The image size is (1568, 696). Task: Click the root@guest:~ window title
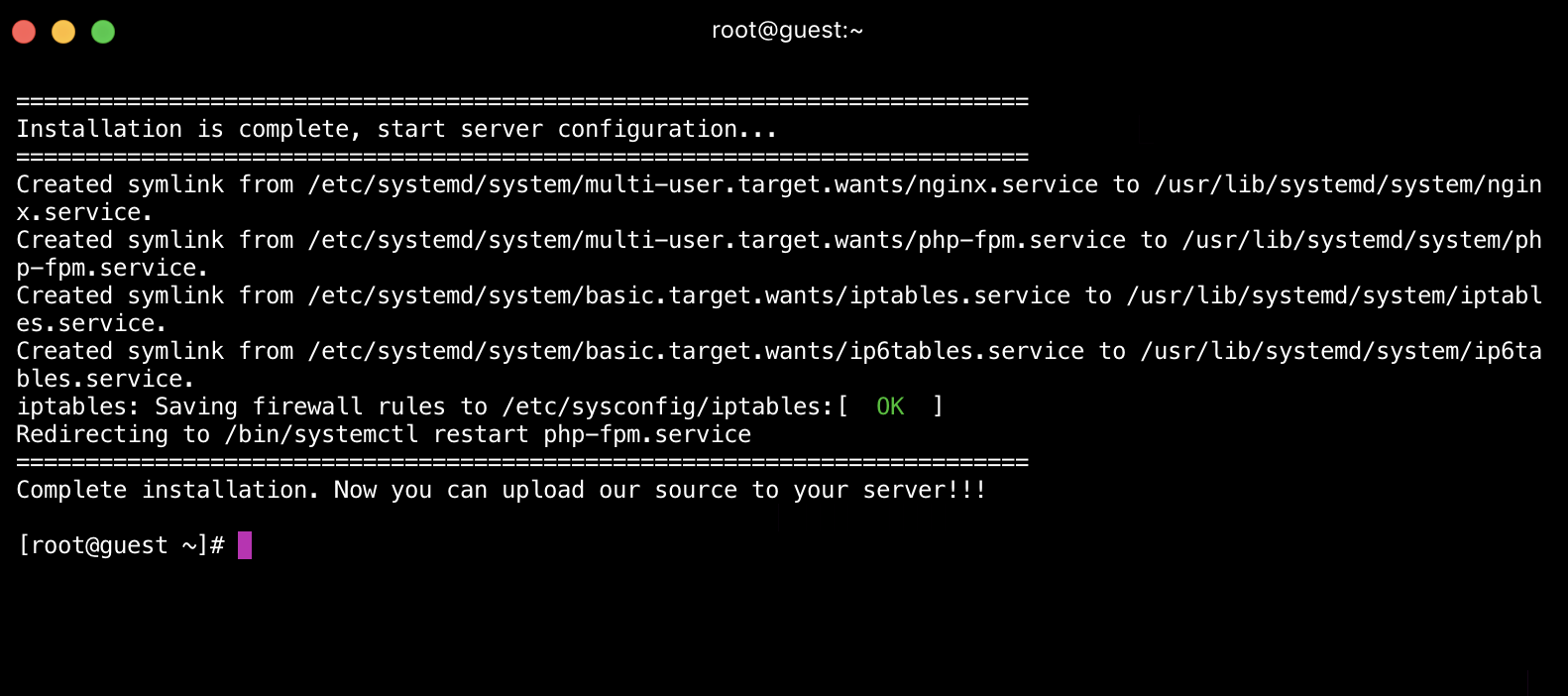(787, 31)
